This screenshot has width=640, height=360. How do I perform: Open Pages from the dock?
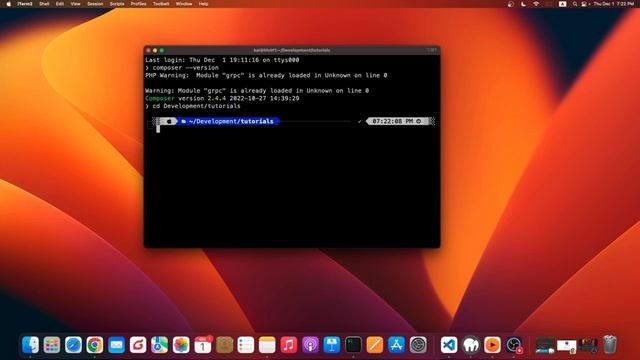coord(375,345)
